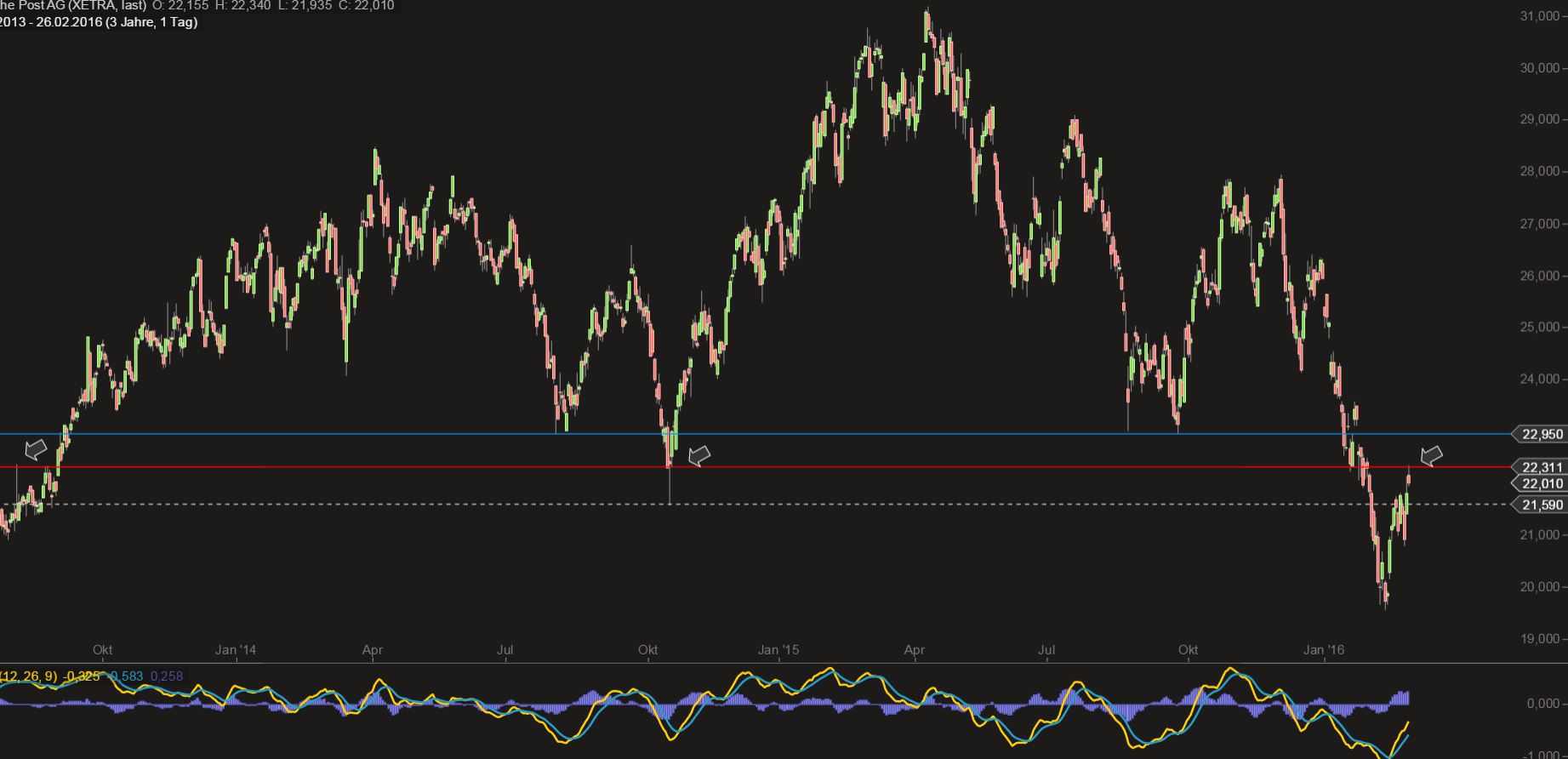Viewport: 1568px width, 759px height.
Task: Select the blue 22,950 price tag
Action: pos(1540,434)
